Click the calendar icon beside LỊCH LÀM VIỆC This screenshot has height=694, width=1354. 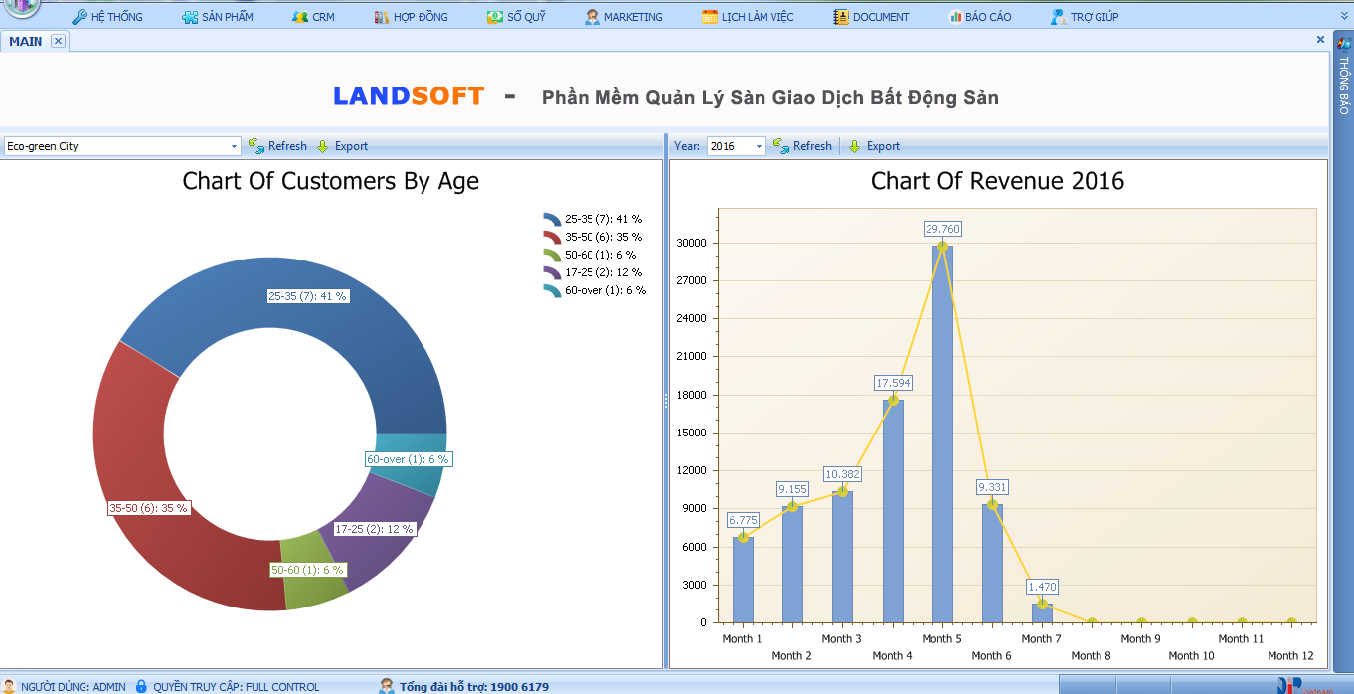(710, 17)
